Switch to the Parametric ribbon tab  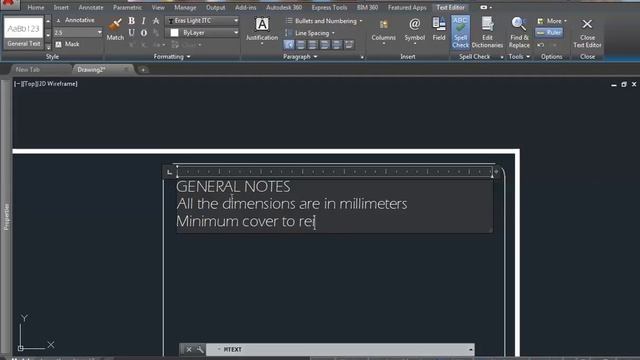127,7
